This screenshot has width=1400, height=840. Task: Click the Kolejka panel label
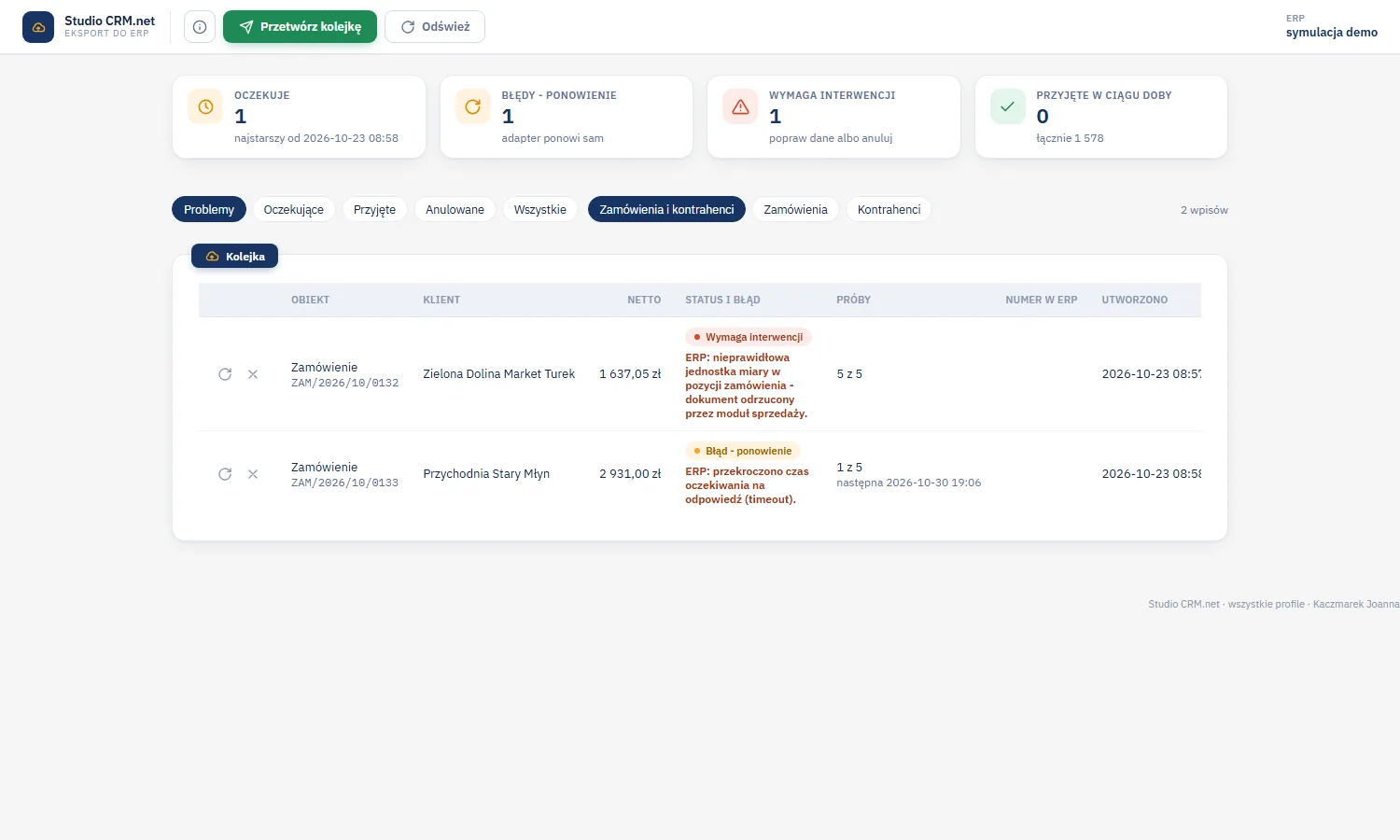click(235, 257)
